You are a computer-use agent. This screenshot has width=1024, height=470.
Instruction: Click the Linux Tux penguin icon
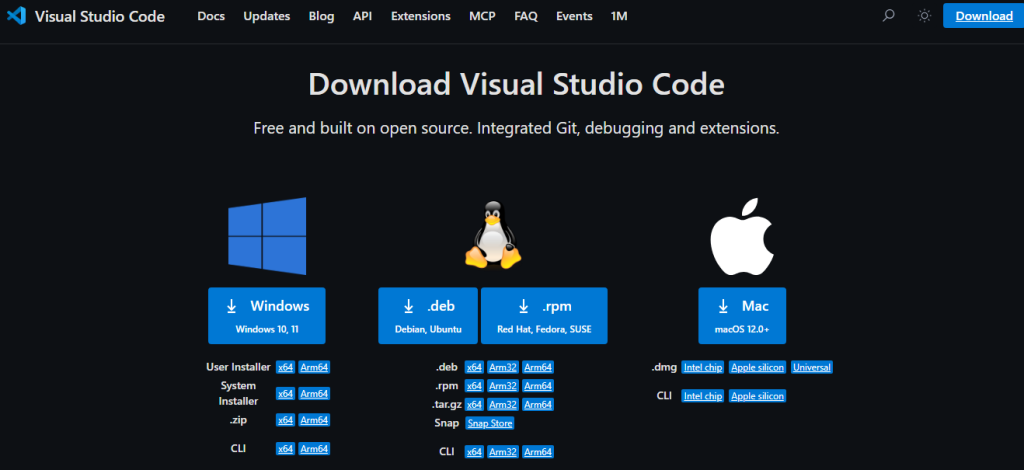click(x=492, y=235)
